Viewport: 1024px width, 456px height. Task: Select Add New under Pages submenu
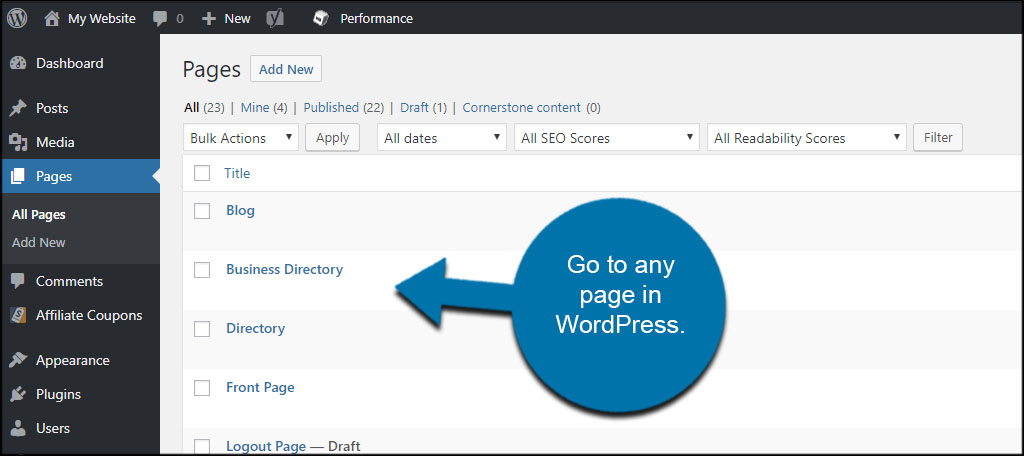tap(39, 242)
